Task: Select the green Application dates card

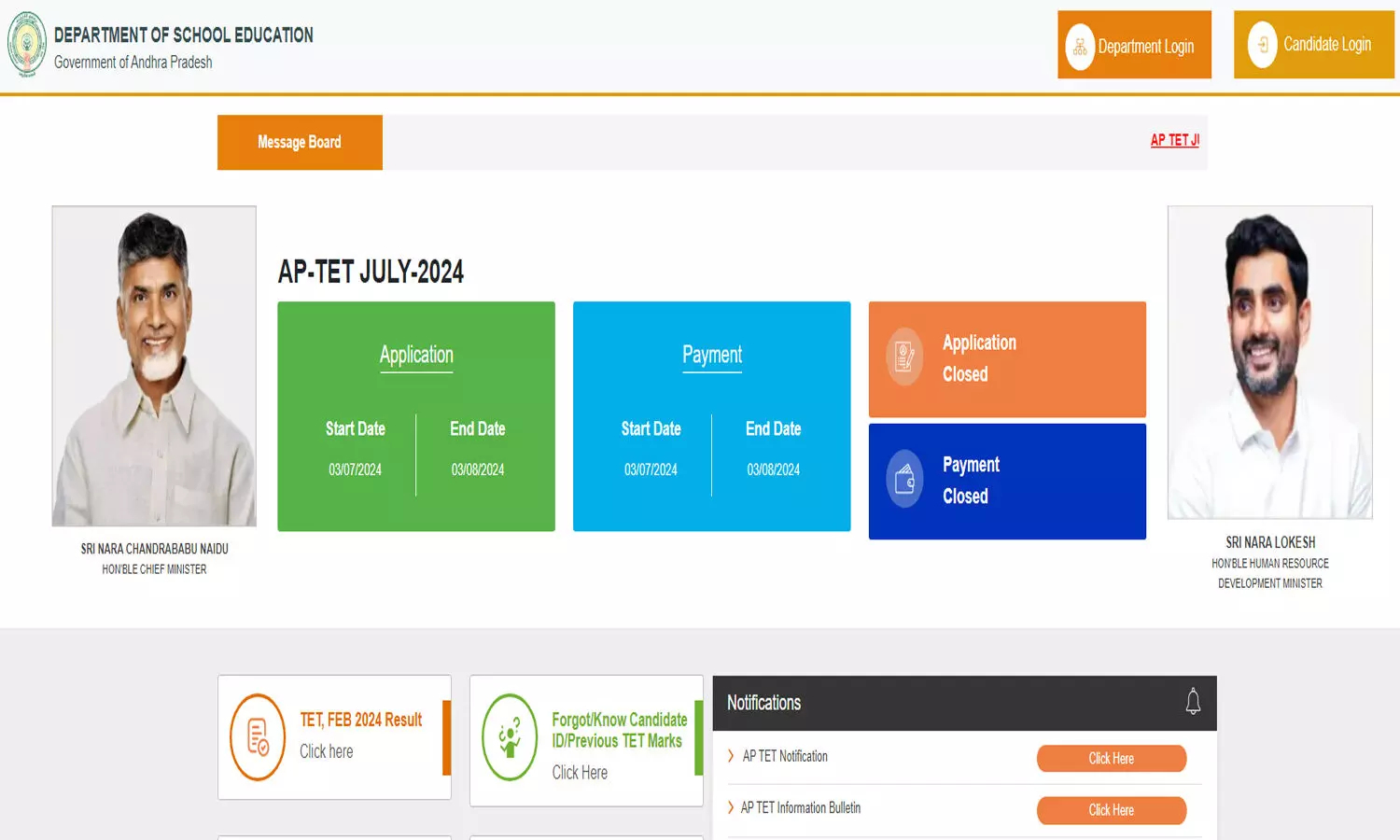Action: [x=416, y=416]
